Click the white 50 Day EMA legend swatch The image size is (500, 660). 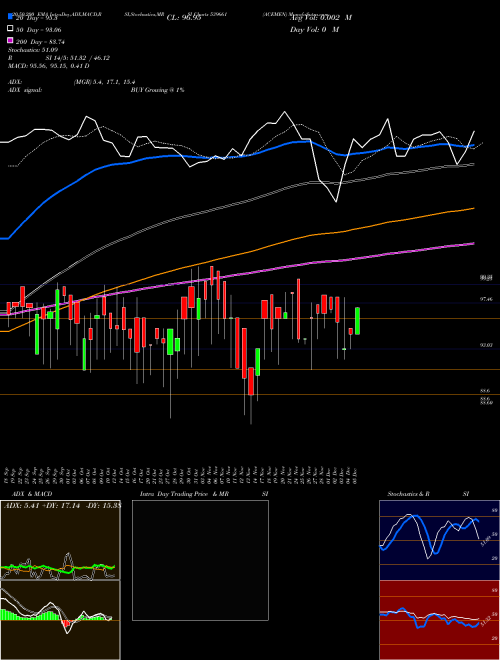(x=10, y=29)
